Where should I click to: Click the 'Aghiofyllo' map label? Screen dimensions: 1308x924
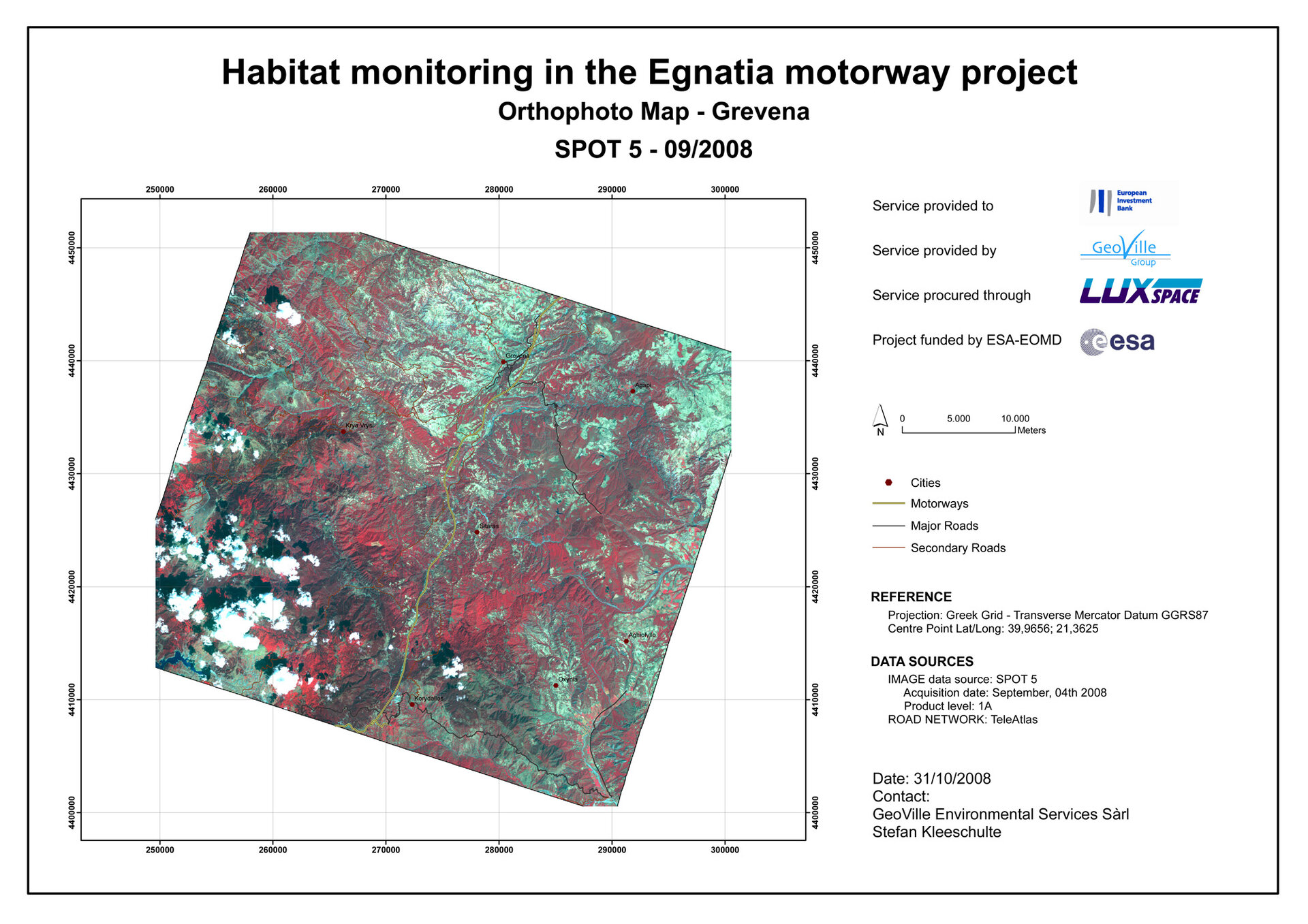pyautogui.click(x=642, y=635)
